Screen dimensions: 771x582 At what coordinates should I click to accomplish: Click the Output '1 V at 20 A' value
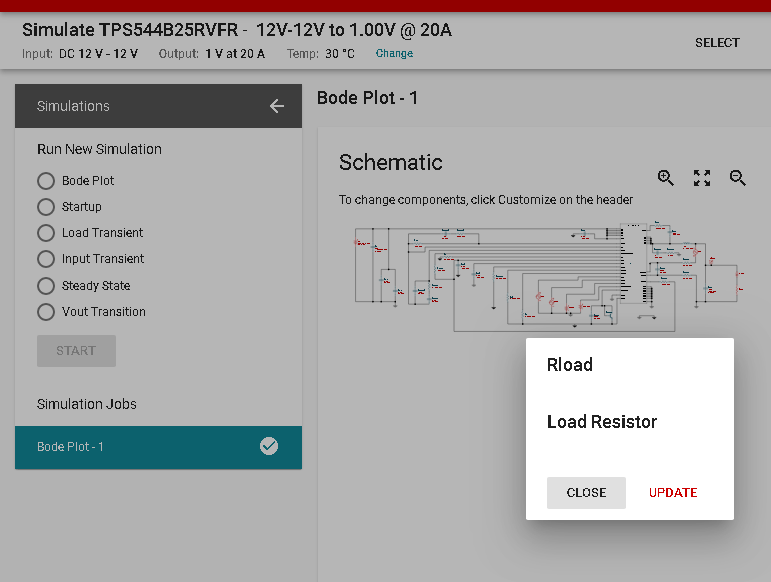click(x=235, y=54)
